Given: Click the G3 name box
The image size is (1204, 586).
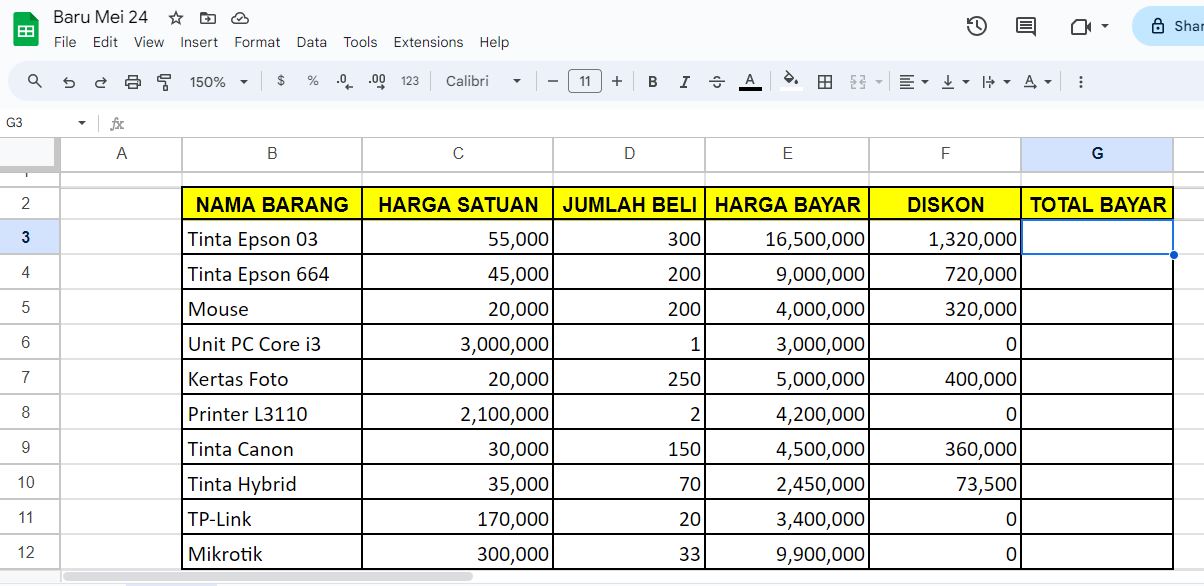Looking at the screenshot, I should click(38, 123).
